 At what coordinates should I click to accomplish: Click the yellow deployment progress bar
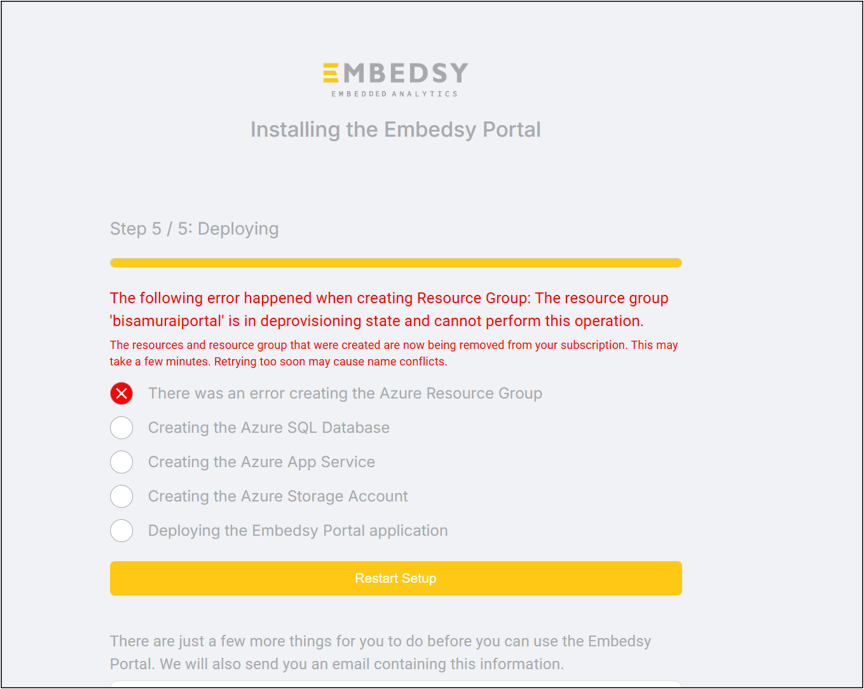(395, 262)
